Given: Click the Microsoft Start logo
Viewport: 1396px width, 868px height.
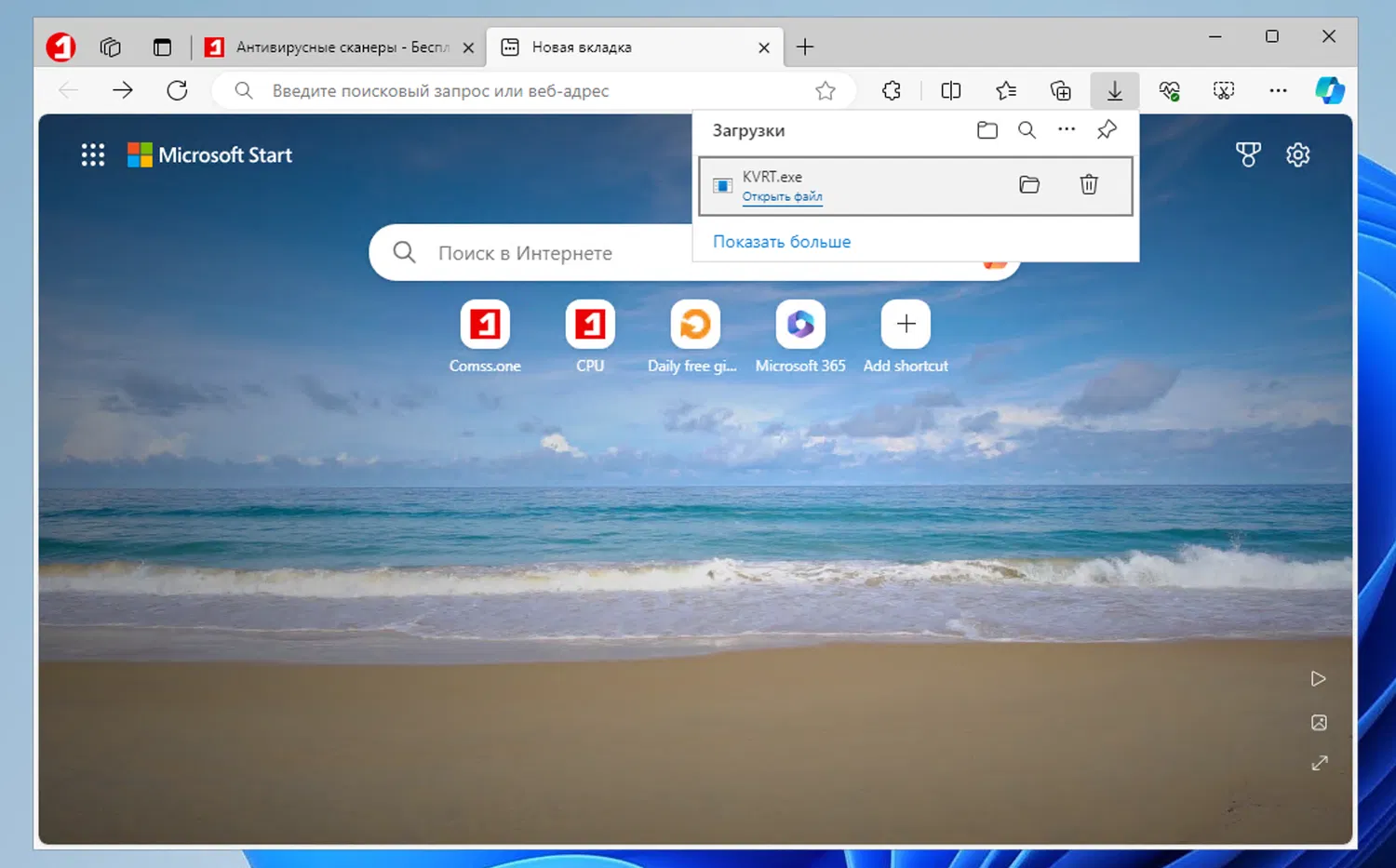Looking at the screenshot, I should 210,154.
